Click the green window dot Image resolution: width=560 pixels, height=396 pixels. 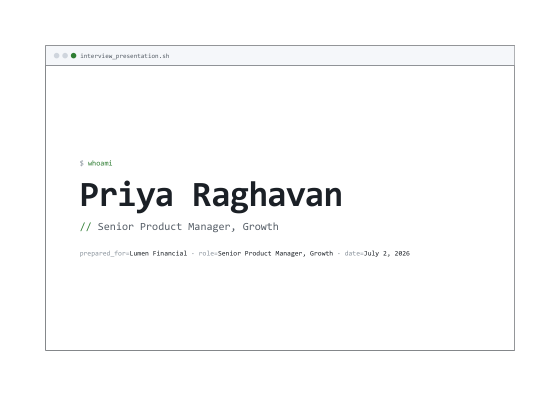click(x=74, y=56)
